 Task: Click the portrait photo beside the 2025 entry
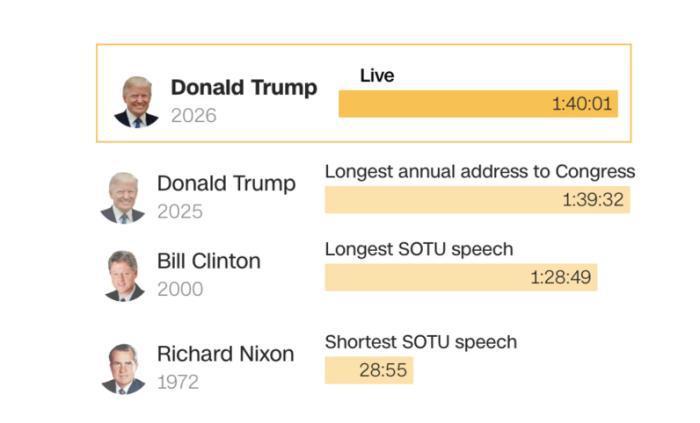click(x=123, y=198)
